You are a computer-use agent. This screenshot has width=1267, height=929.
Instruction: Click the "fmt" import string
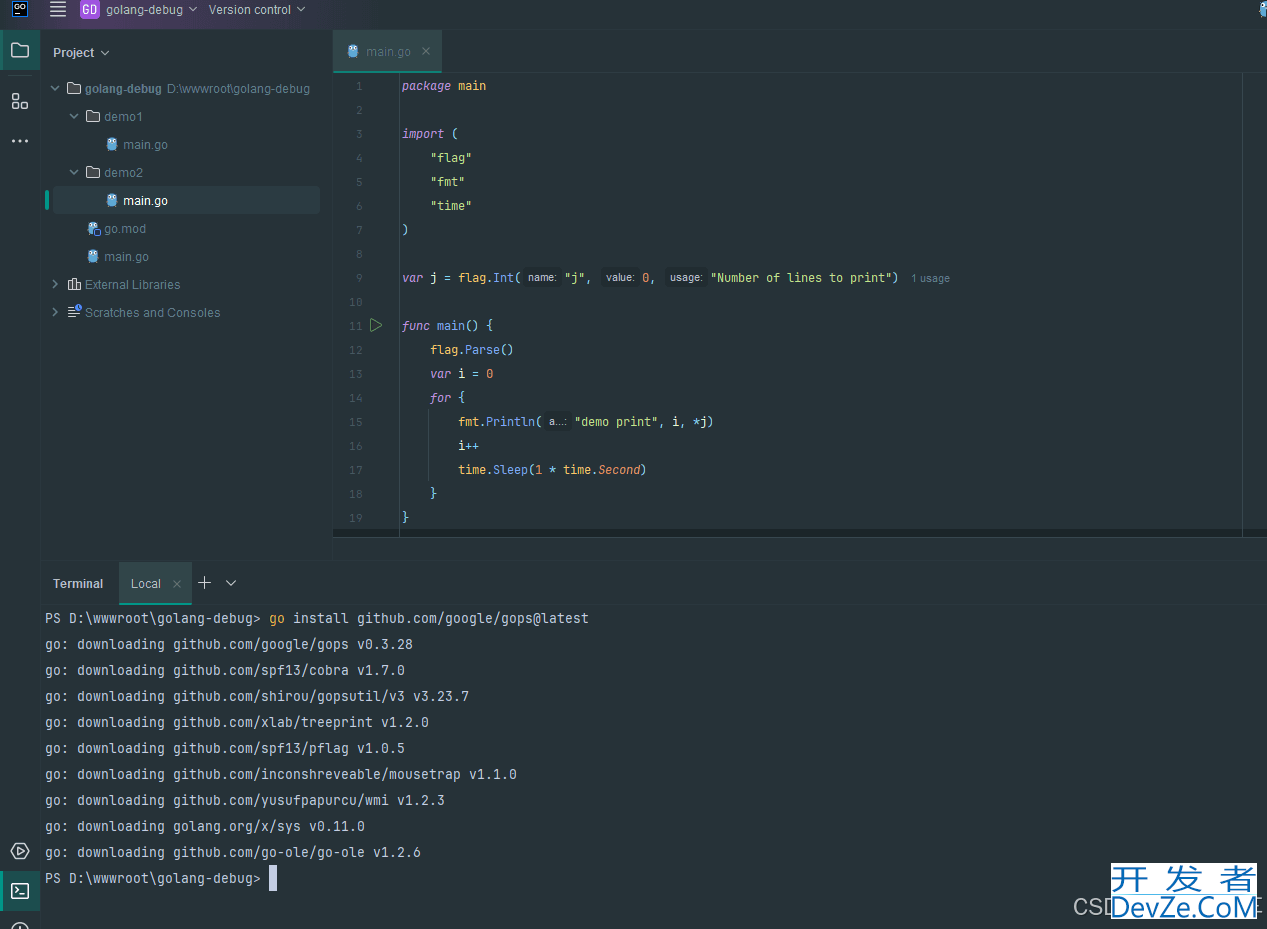pos(448,182)
